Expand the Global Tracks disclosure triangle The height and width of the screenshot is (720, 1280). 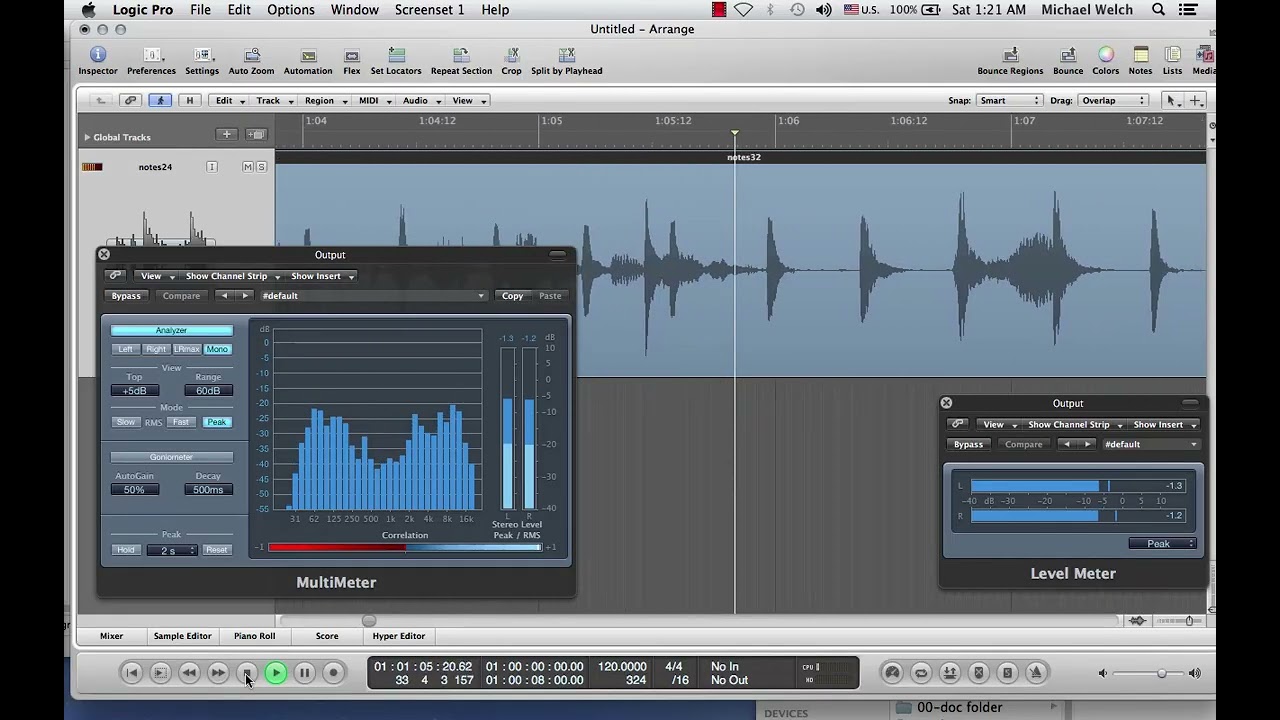87,137
